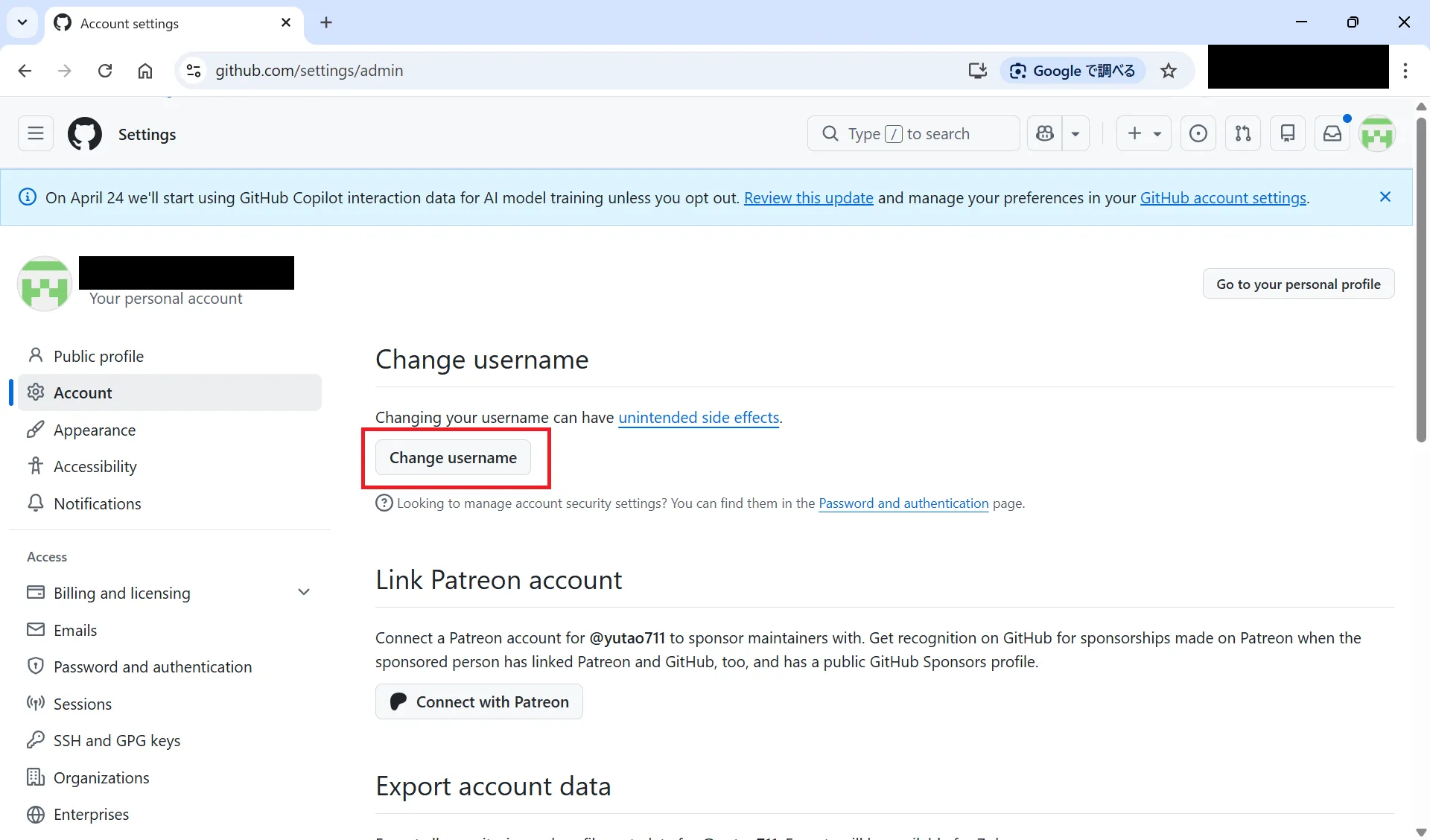Dismiss the Copilot data notice banner
Screen dimensions: 1430x840
click(1385, 197)
